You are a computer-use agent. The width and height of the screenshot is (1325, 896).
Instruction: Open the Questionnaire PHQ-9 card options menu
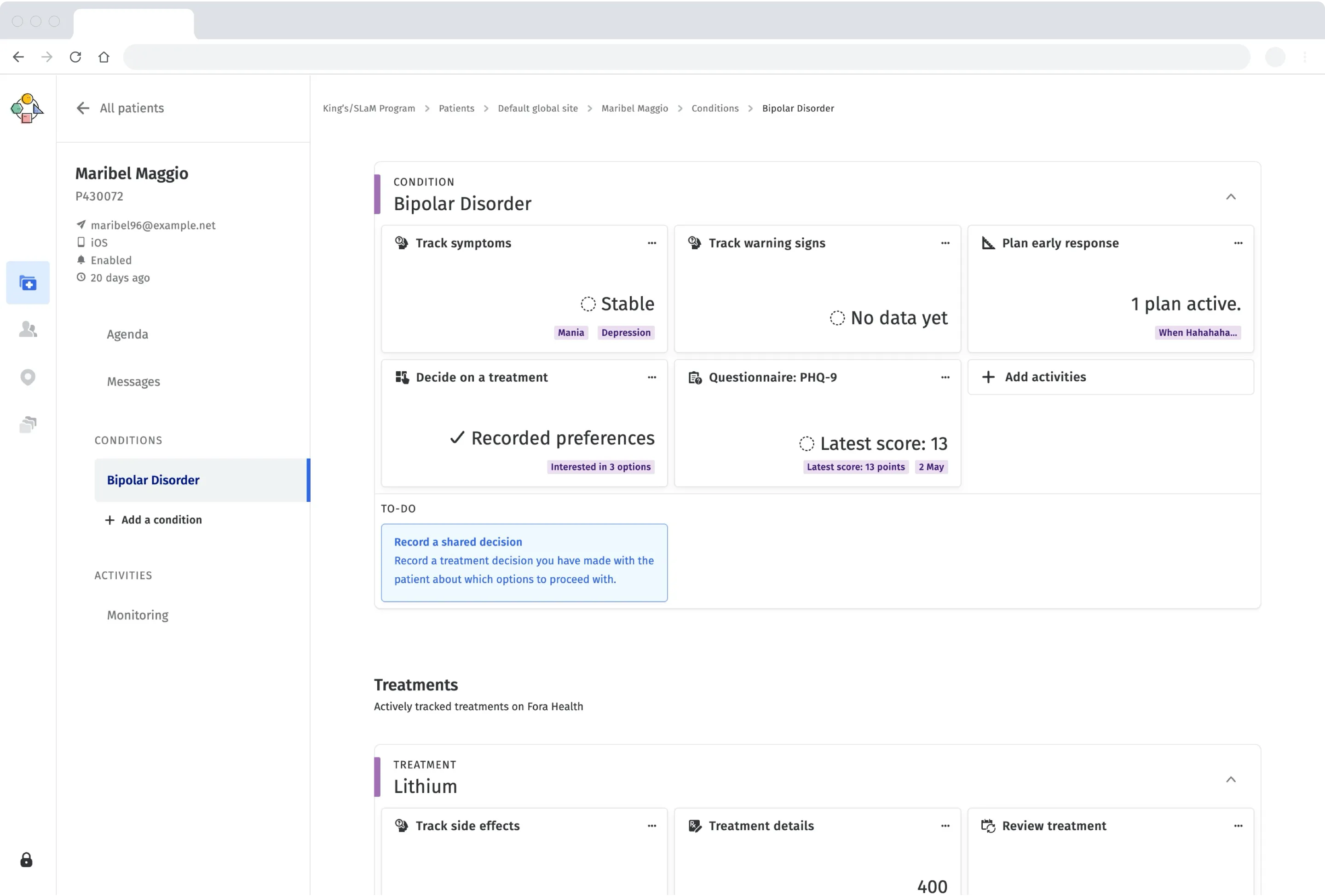click(x=945, y=377)
